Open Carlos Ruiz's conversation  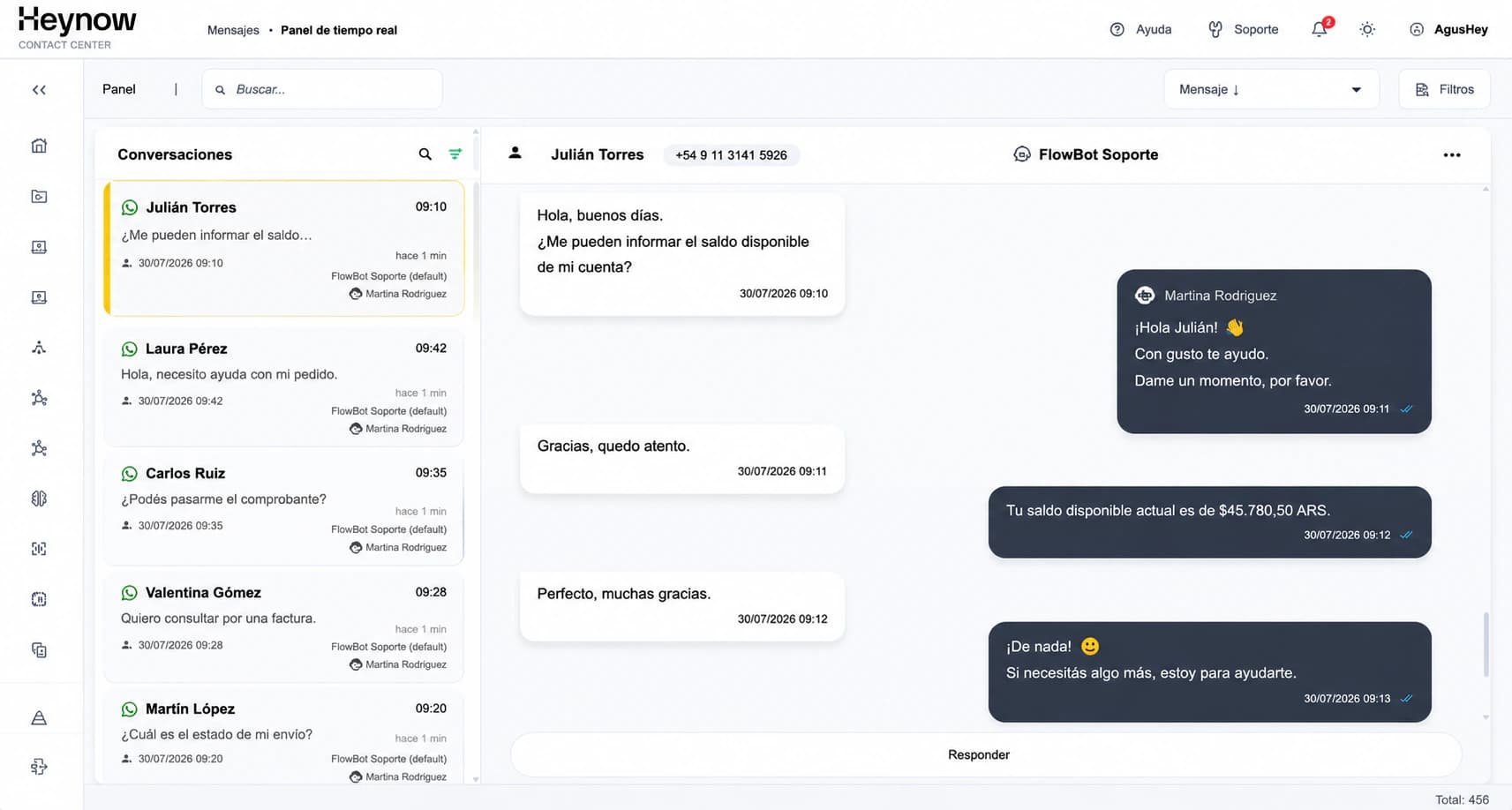[x=284, y=508]
